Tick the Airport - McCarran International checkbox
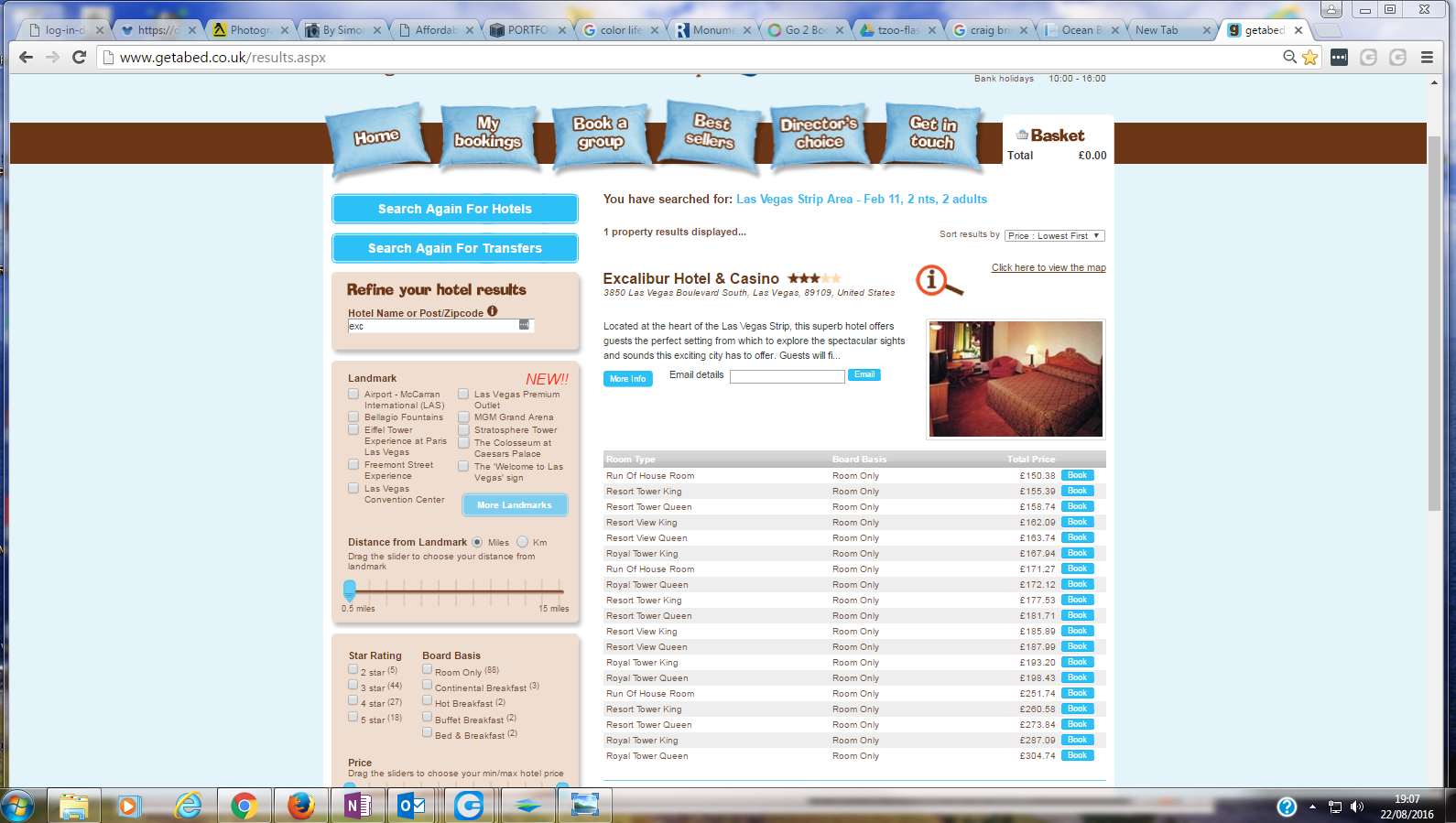Viewport: 1456px width, 823px height. click(x=353, y=395)
